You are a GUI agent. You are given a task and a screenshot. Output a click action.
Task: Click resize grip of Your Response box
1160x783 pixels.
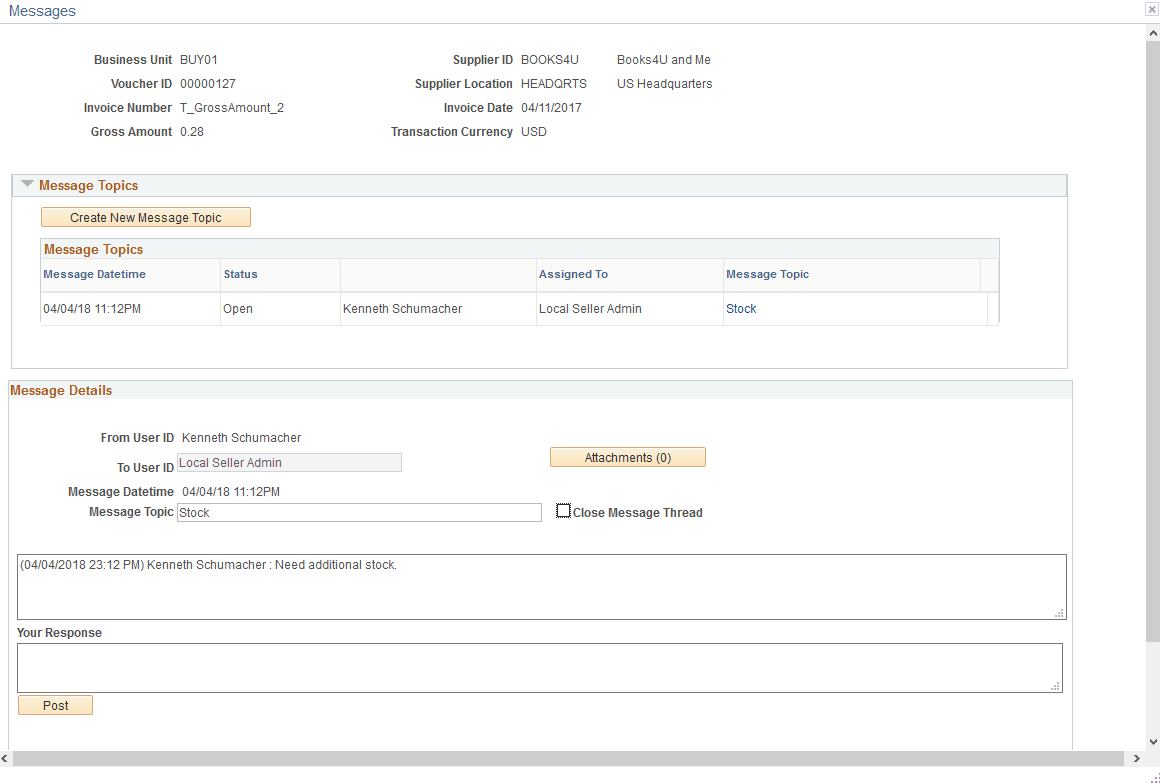coord(1056,686)
